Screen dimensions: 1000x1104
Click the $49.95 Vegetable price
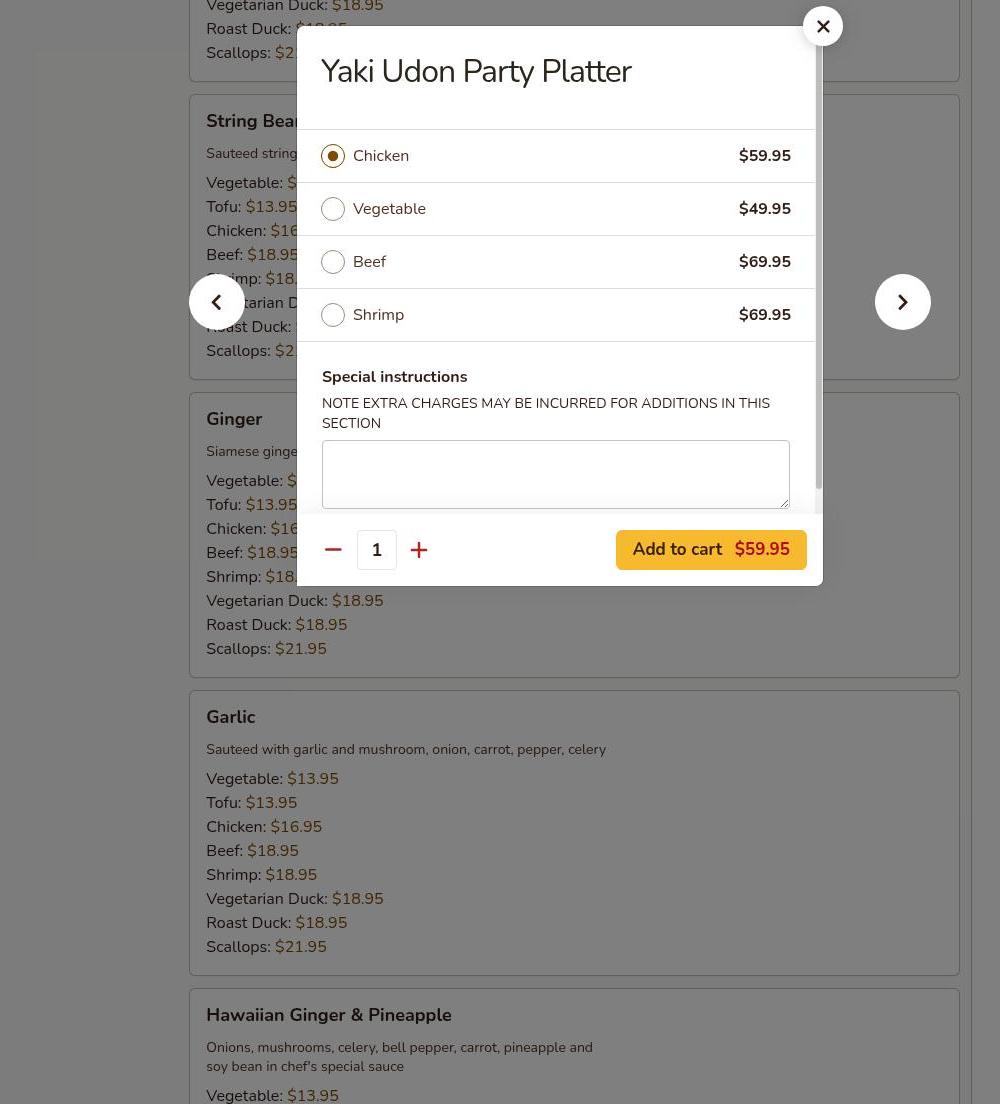[764, 209]
